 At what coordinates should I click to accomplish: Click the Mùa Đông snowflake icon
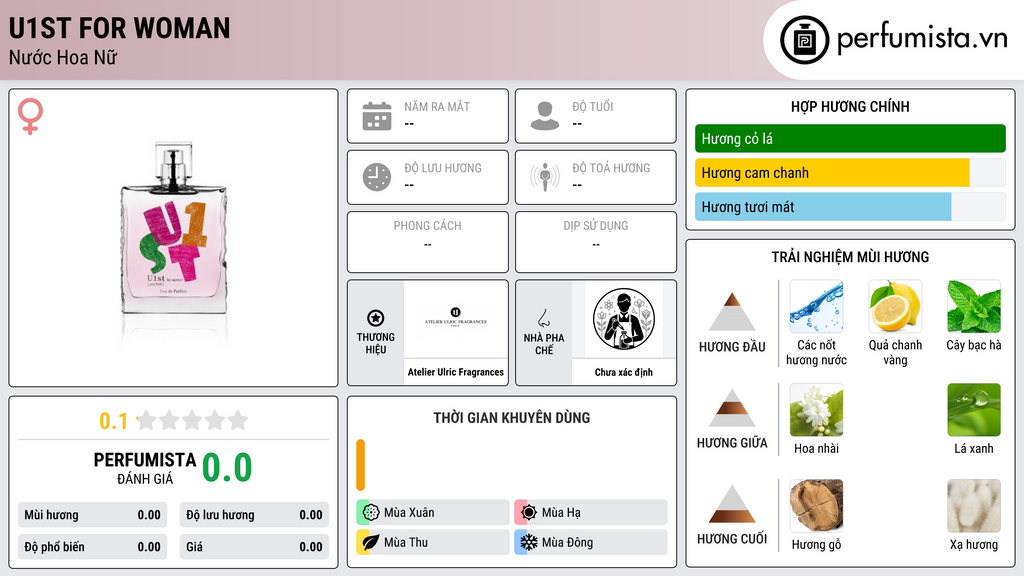coord(529,542)
